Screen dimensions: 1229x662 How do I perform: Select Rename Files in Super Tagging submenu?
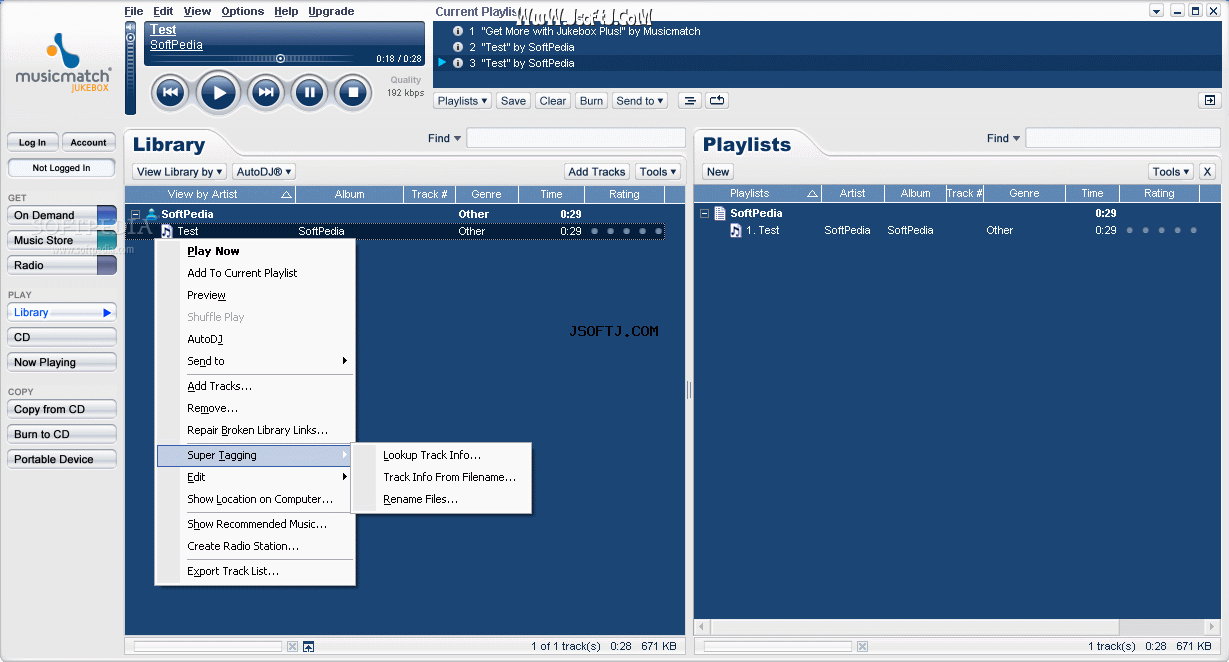tap(441, 499)
